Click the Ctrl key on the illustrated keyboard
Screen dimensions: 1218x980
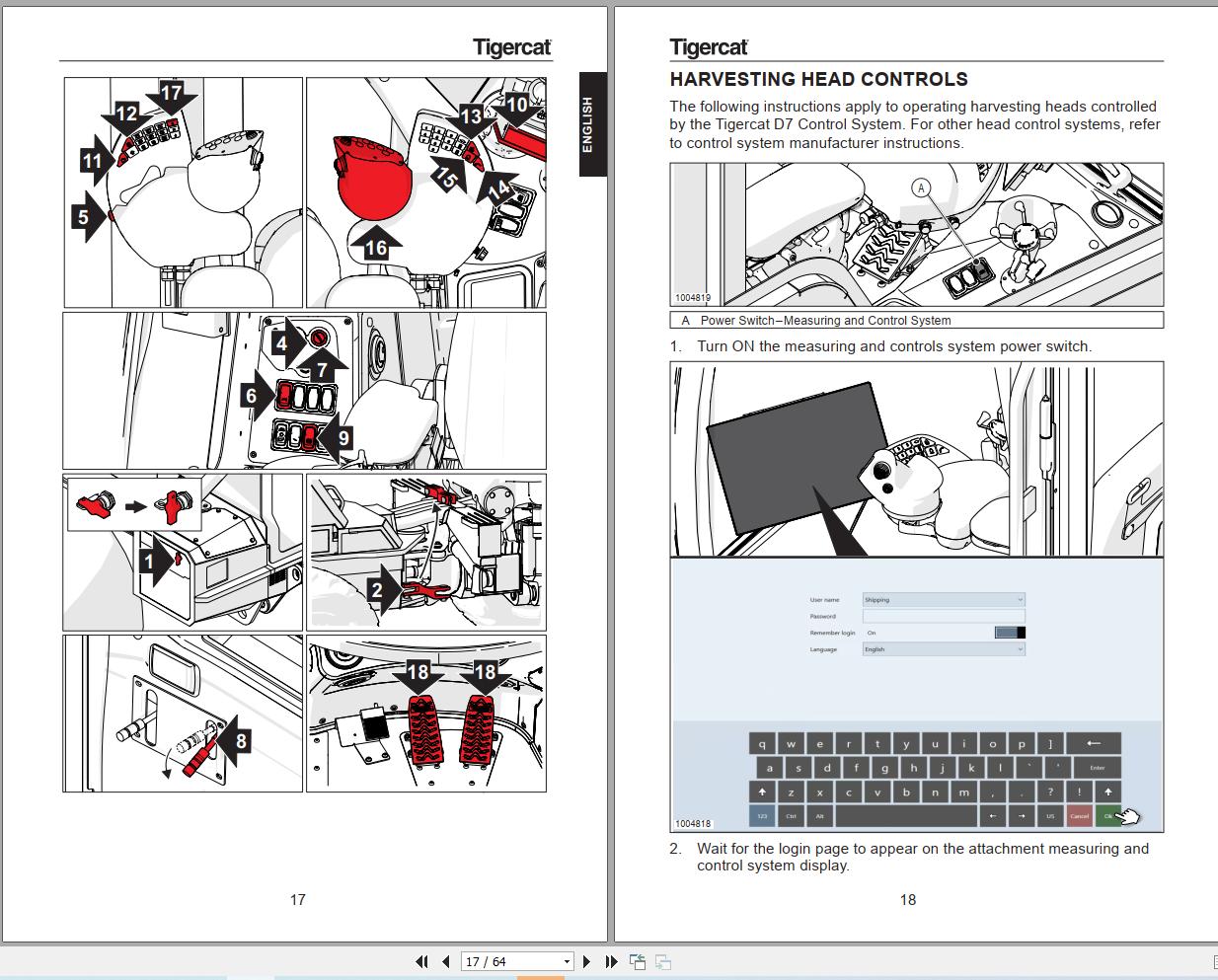click(x=791, y=816)
